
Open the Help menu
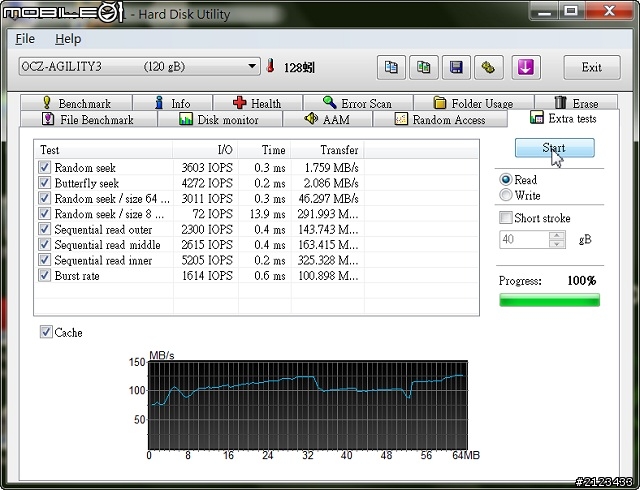pos(68,39)
